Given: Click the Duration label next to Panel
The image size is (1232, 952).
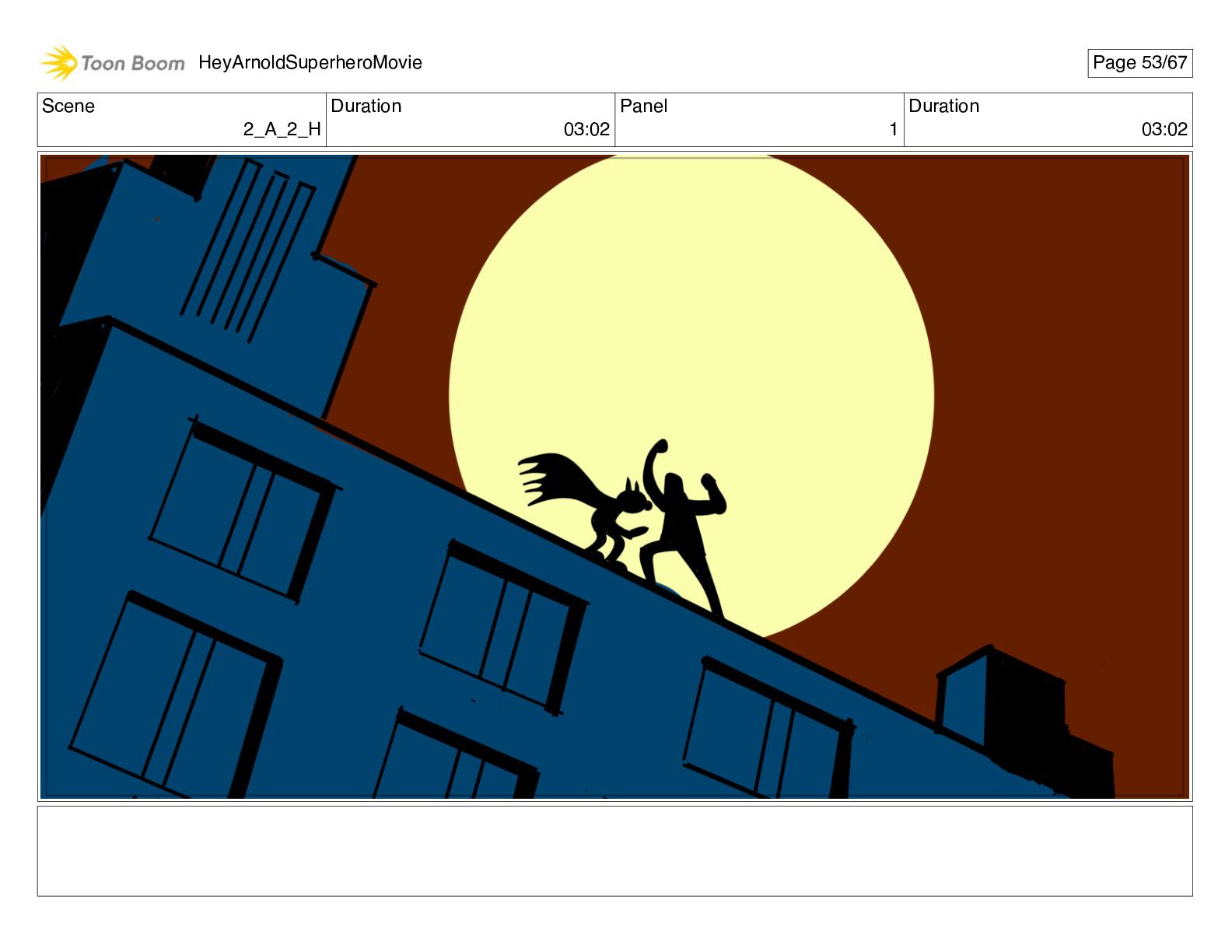Looking at the screenshot, I should [944, 106].
